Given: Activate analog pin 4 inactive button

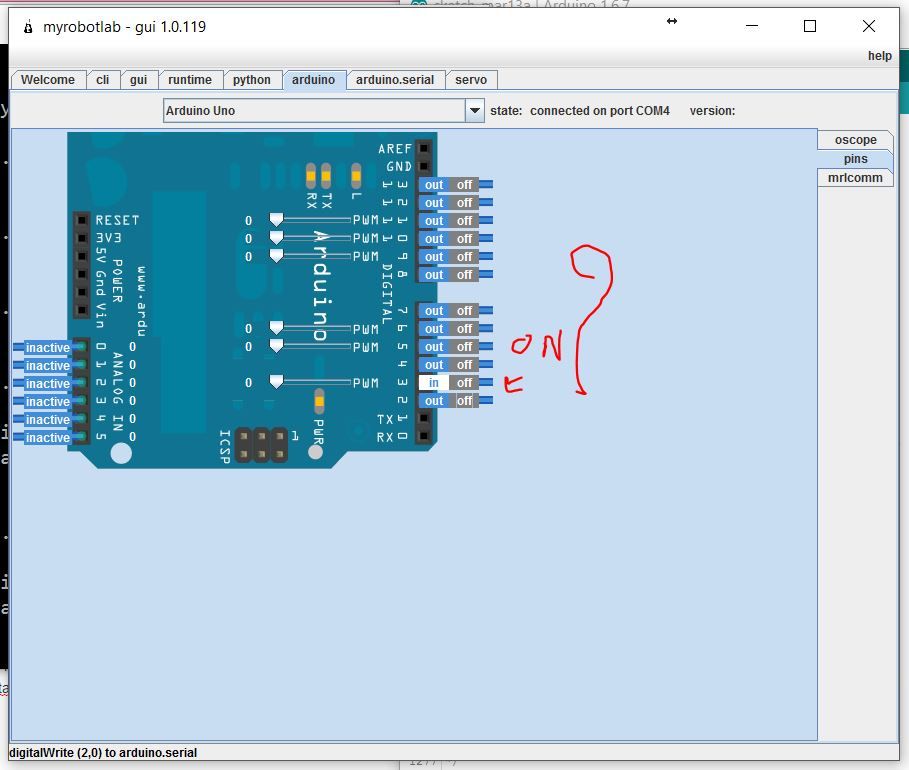Looking at the screenshot, I should 48,419.
